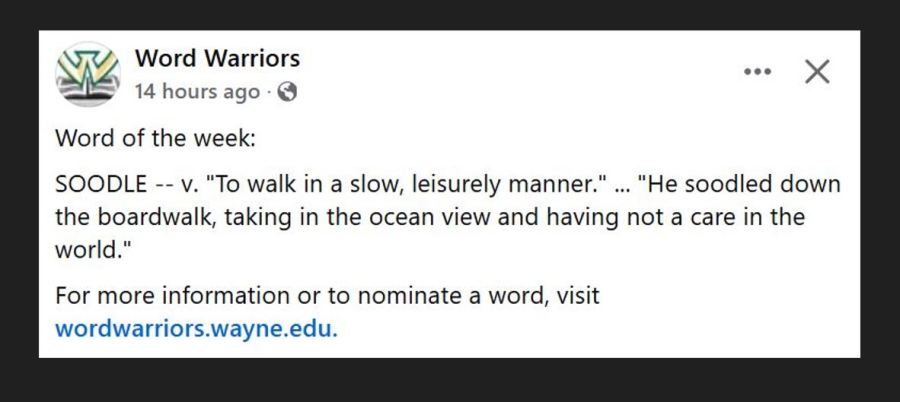
Task: Open the Word Warriors page name
Action: tap(217, 58)
